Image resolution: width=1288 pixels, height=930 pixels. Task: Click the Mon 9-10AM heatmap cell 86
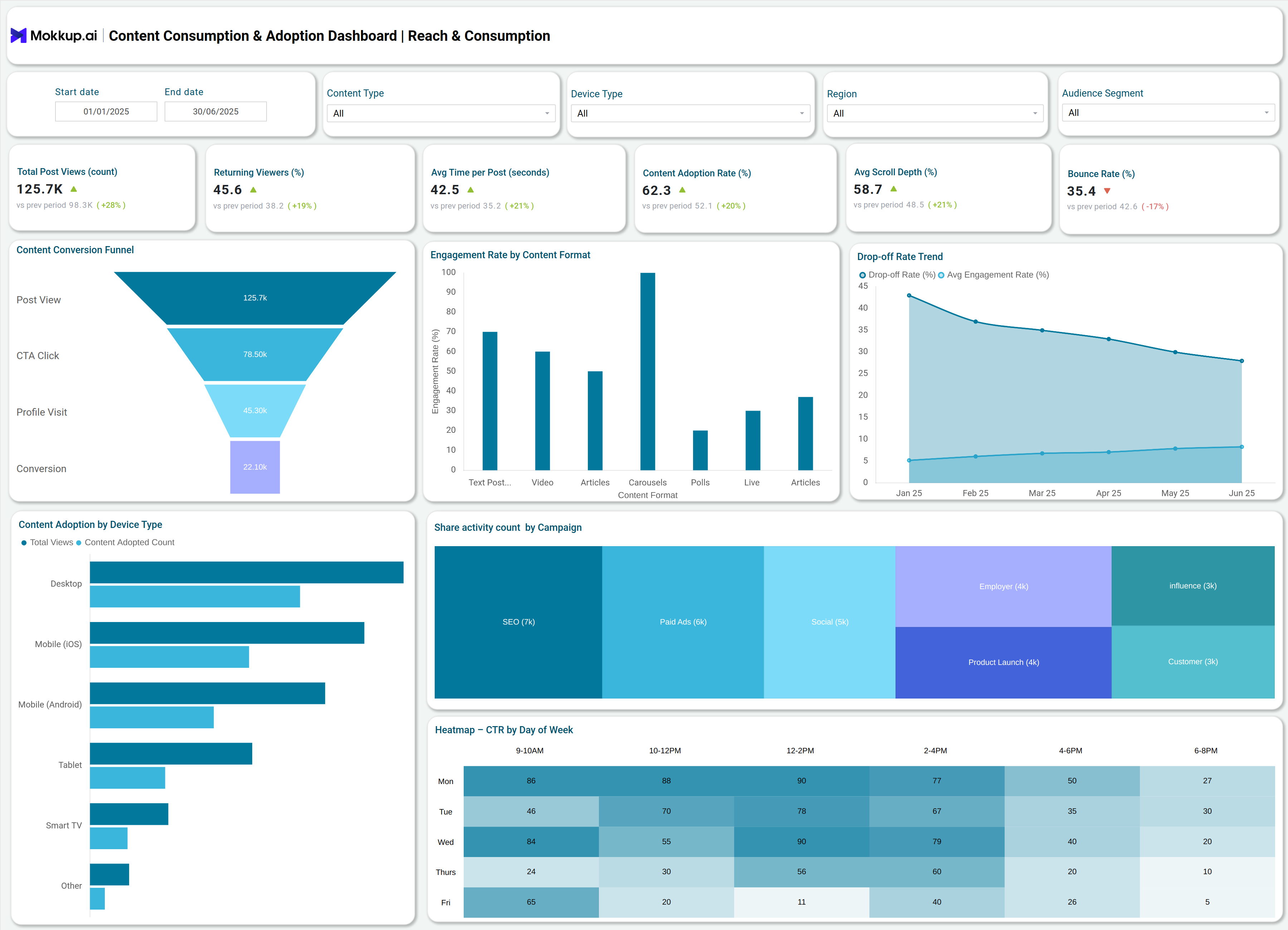tap(531, 781)
